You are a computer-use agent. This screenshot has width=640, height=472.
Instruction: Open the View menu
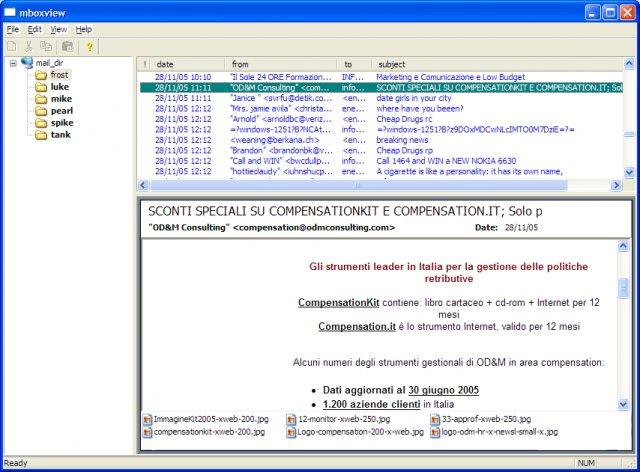click(x=59, y=30)
